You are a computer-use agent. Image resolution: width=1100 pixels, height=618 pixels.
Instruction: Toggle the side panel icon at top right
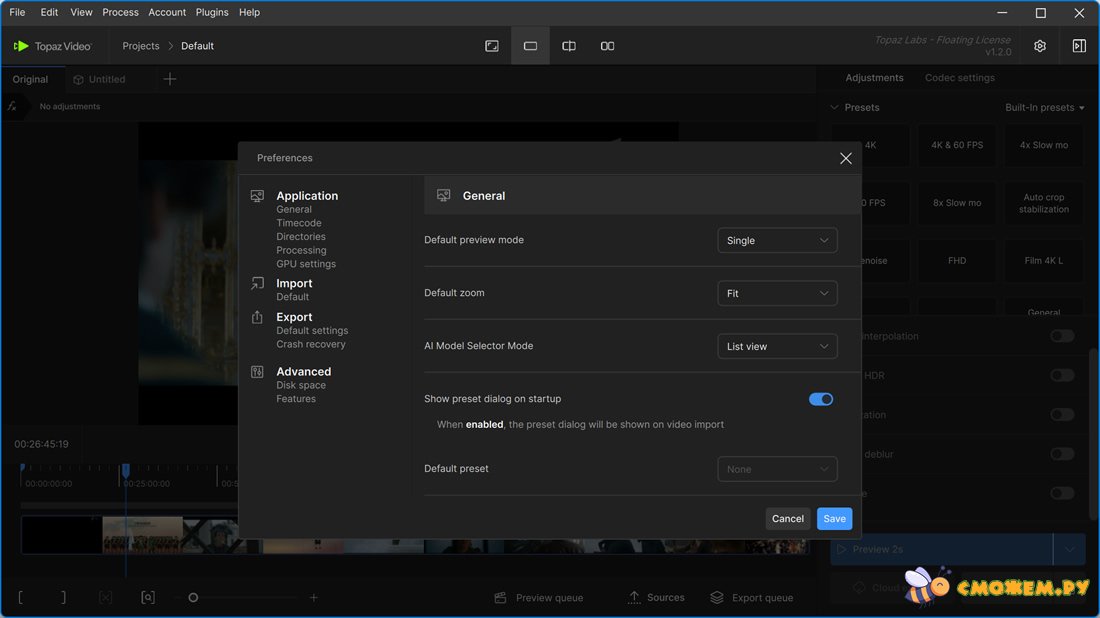coord(1079,46)
